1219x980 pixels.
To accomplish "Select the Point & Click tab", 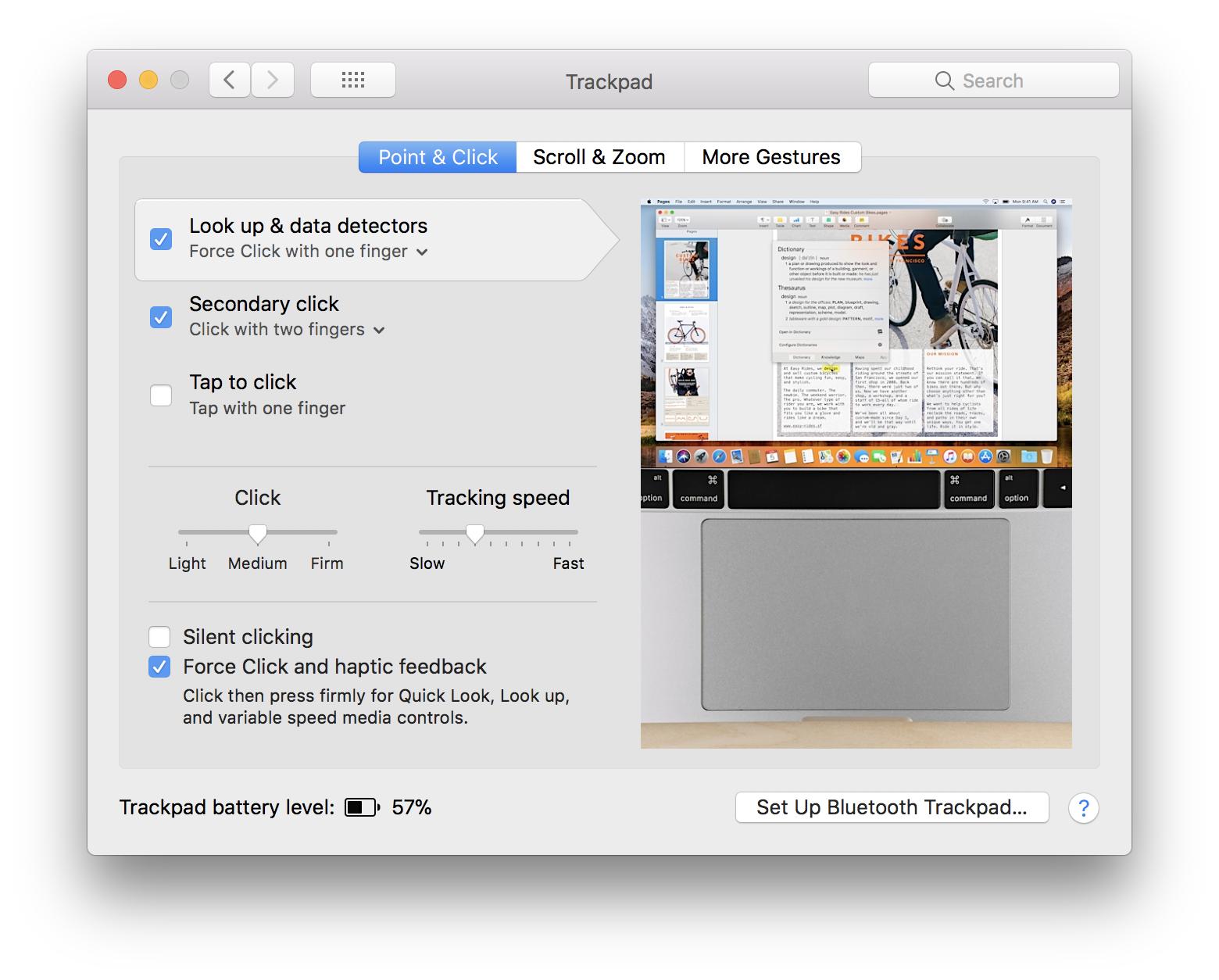I will point(438,157).
